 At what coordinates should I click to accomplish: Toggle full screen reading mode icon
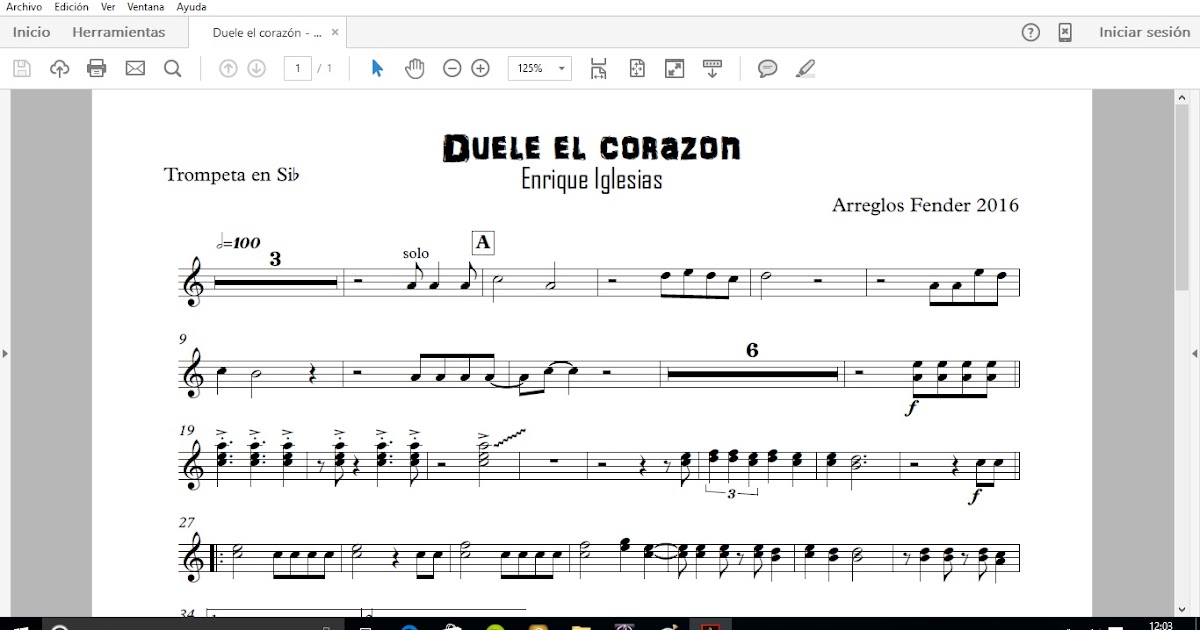674,68
